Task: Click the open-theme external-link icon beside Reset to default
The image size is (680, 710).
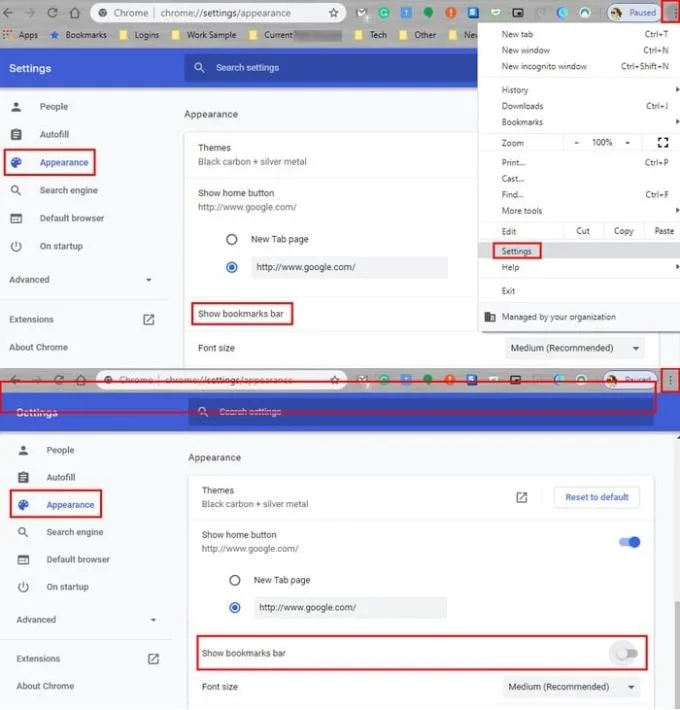Action: click(522, 497)
